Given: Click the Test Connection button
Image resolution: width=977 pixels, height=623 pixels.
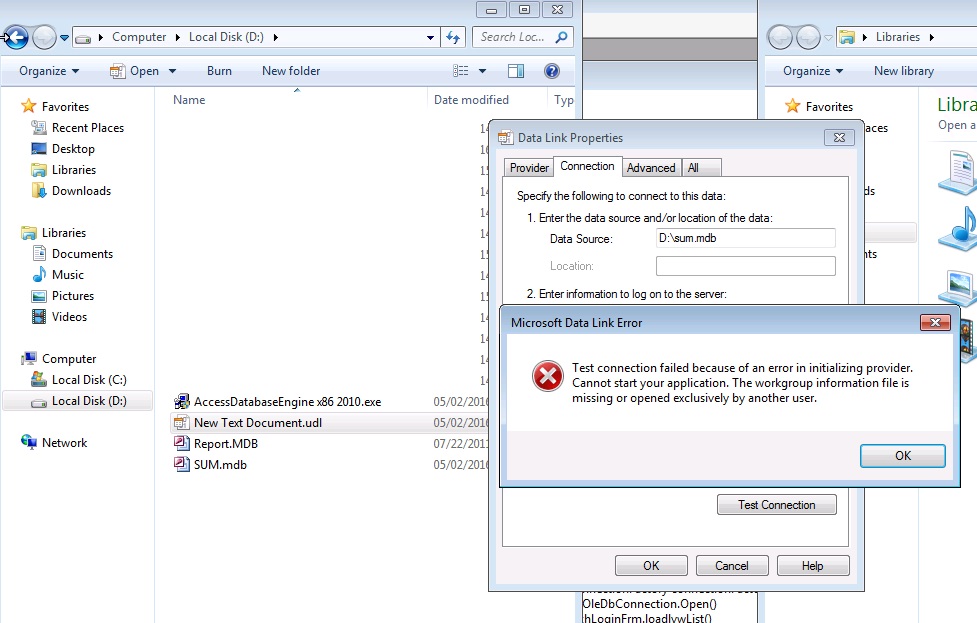Looking at the screenshot, I should (x=776, y=505).
